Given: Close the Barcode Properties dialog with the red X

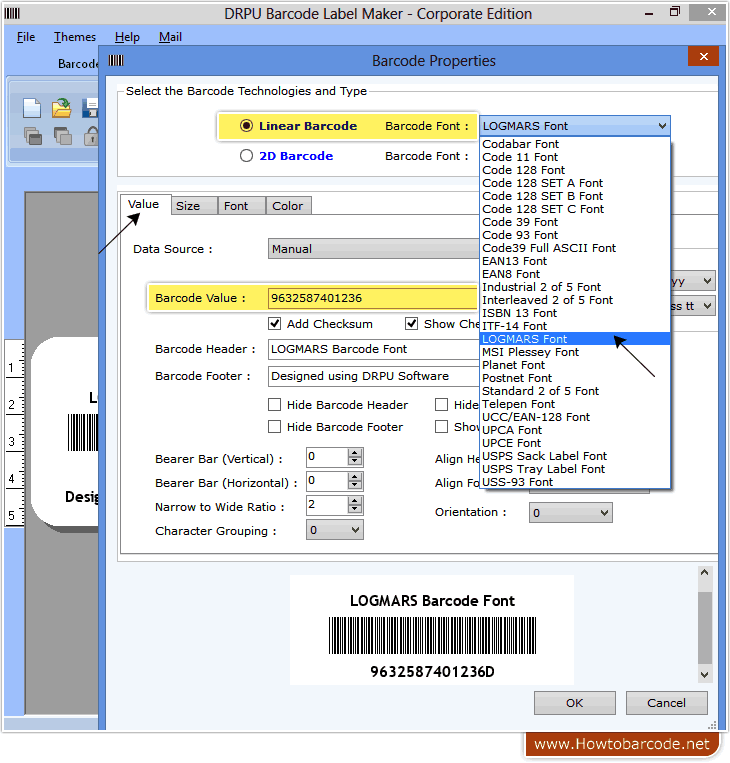Looking at the screenshot, I should pos(703,56).
